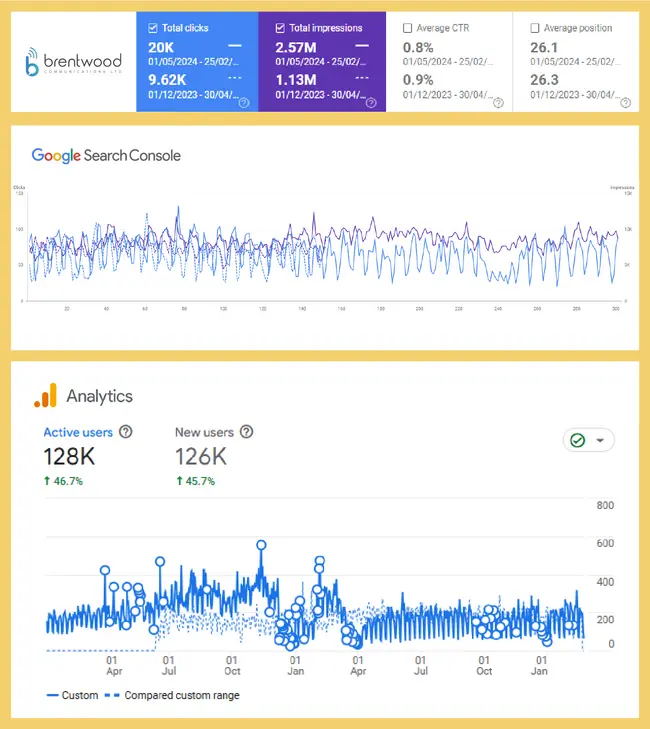Click the 26.1 average position value
The height and width of the screenshot is (729, 650).
pos(544,48)
